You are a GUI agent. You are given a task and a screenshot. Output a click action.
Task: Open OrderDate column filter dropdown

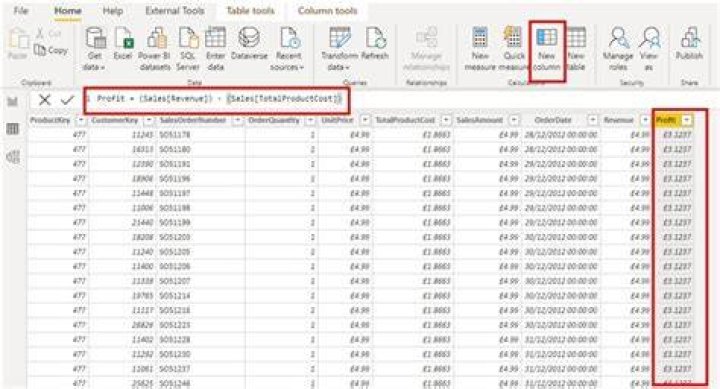point(593,120)
